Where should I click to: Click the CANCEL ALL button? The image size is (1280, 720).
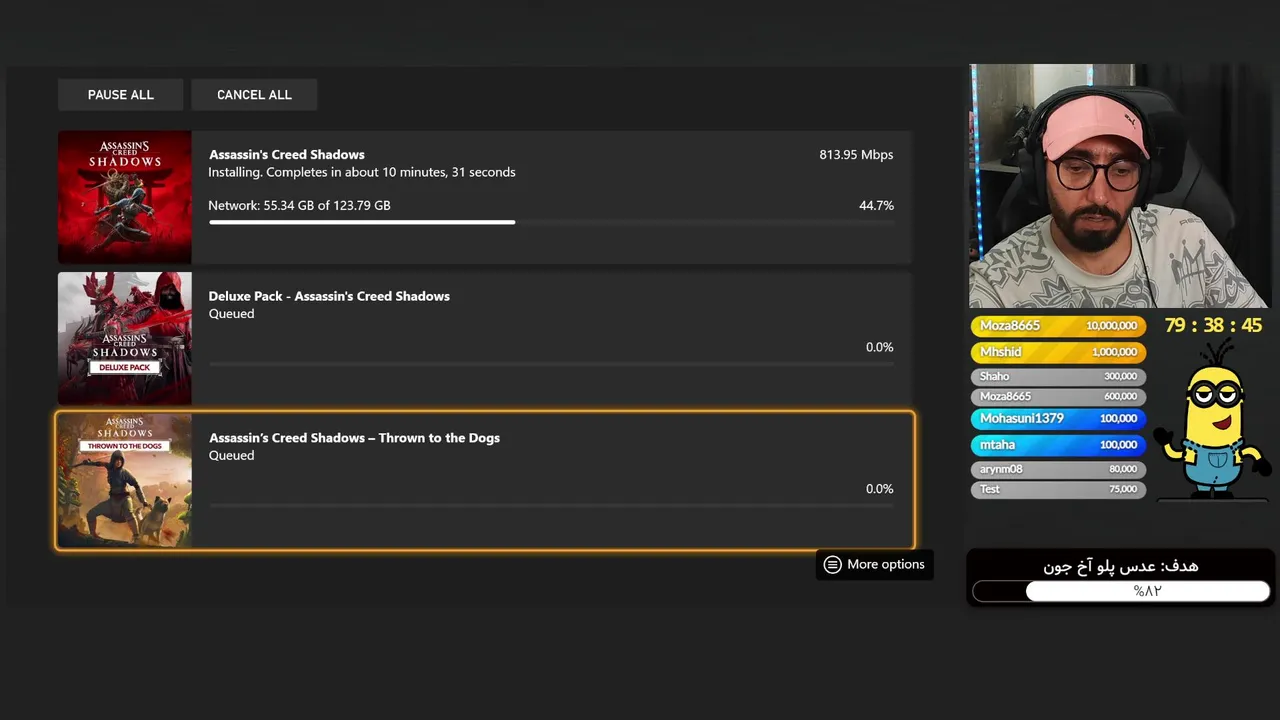[x=254, y=95]
